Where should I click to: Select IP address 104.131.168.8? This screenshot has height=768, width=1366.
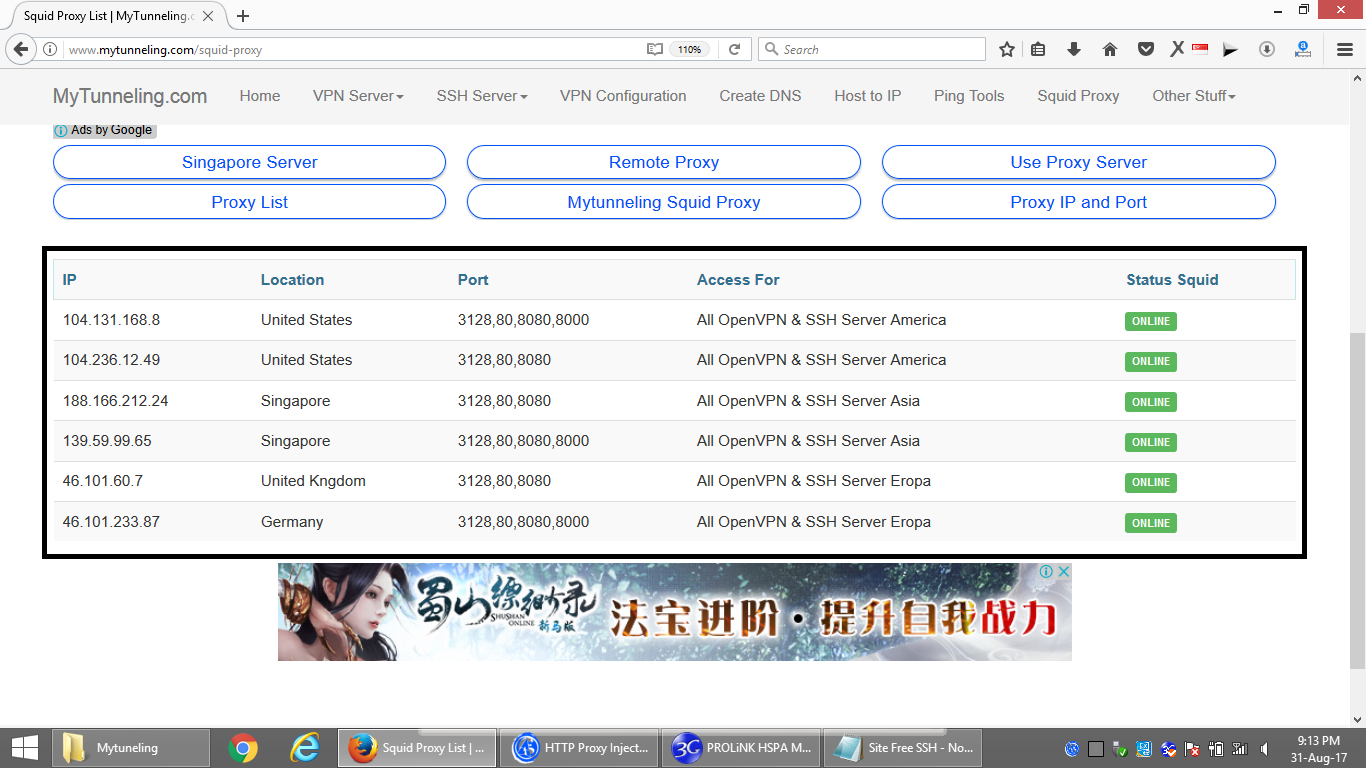click(111, 320)
